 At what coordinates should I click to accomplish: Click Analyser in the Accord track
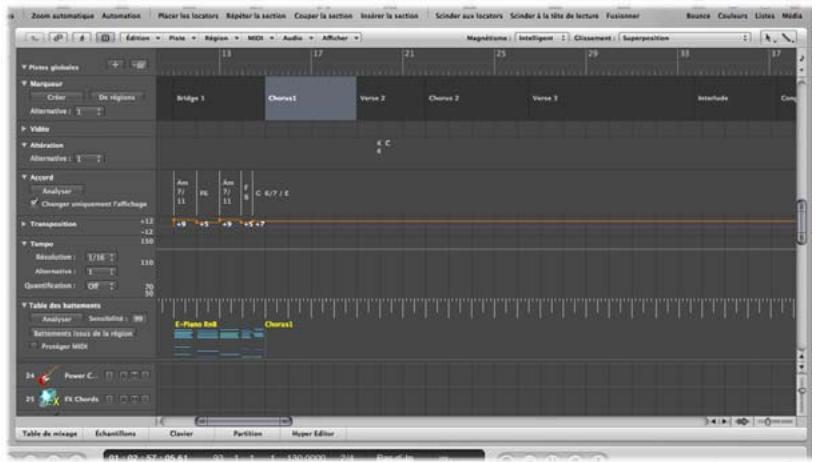click(57, 191)
